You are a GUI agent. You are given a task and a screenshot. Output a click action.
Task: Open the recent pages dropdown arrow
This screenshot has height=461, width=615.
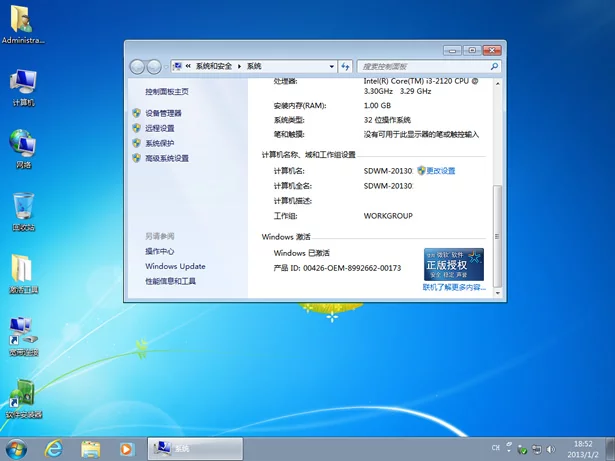click(166, 67)
